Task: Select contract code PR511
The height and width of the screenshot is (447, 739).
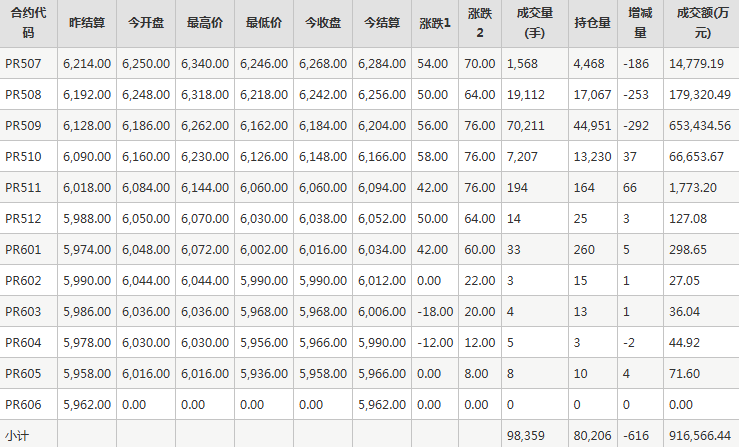Action: click(x=23, y=188)
